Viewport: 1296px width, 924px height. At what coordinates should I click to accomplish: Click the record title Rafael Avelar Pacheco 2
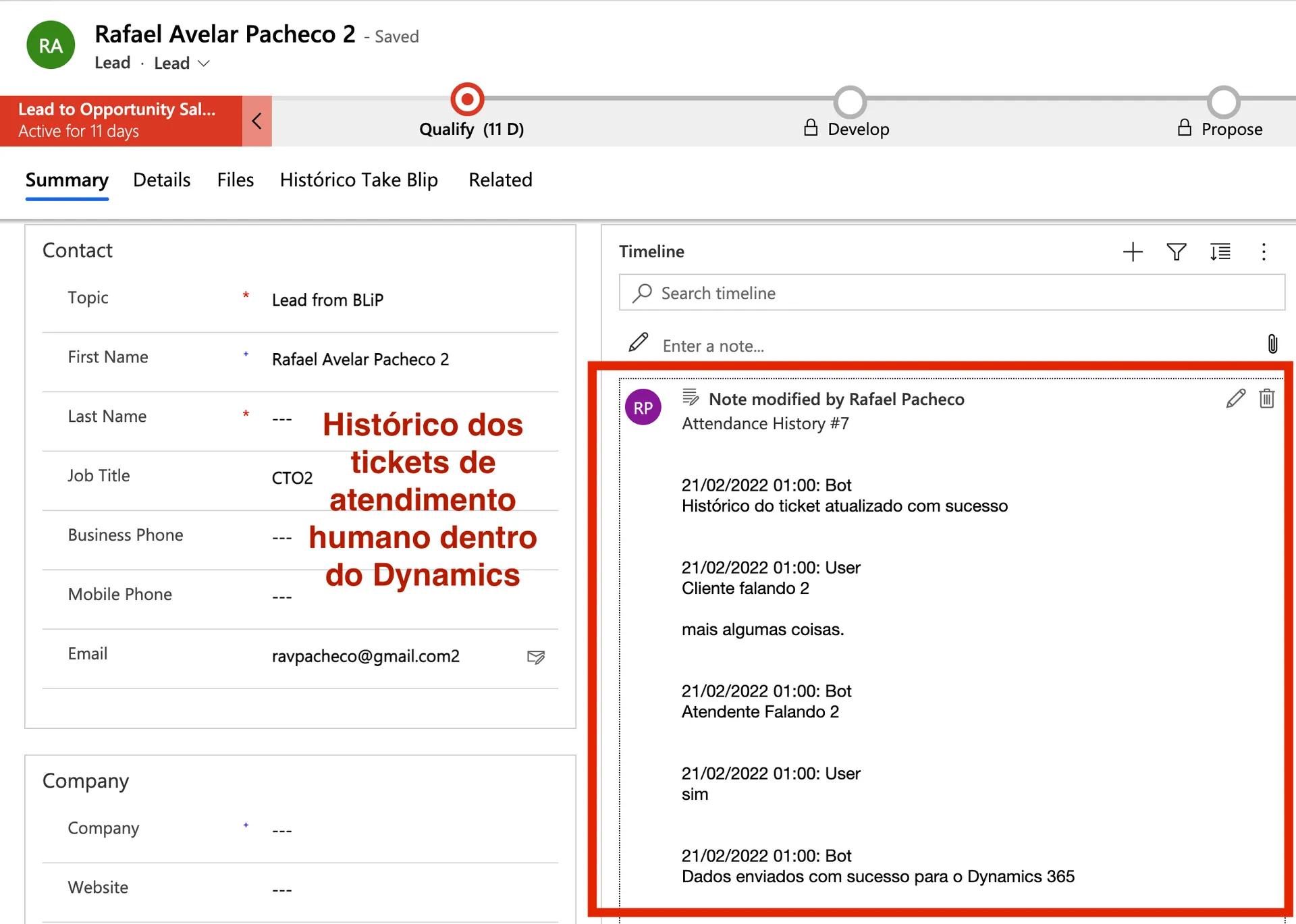225,34
